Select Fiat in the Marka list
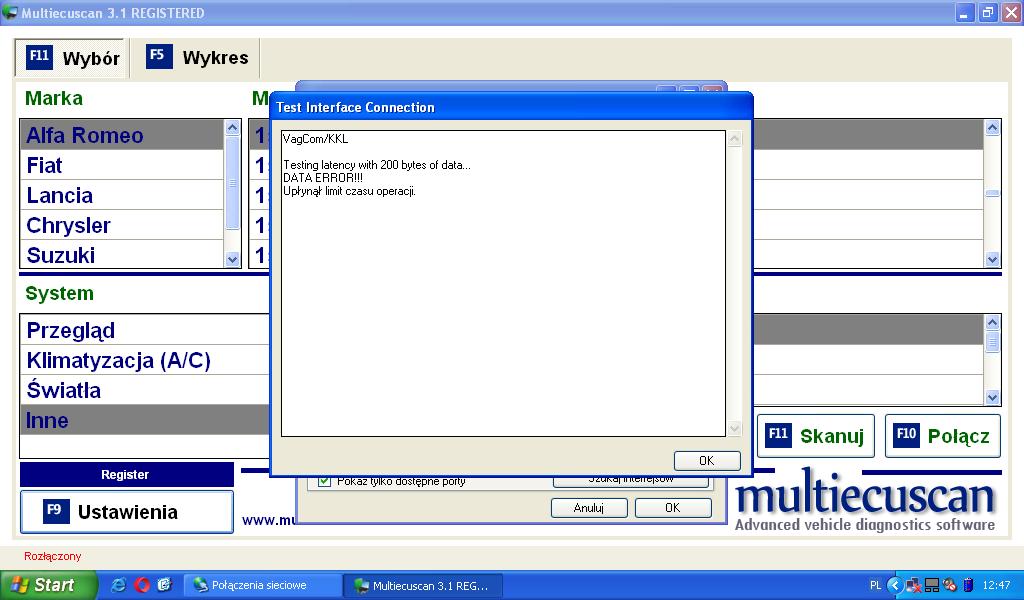 (x=122, y=165)
